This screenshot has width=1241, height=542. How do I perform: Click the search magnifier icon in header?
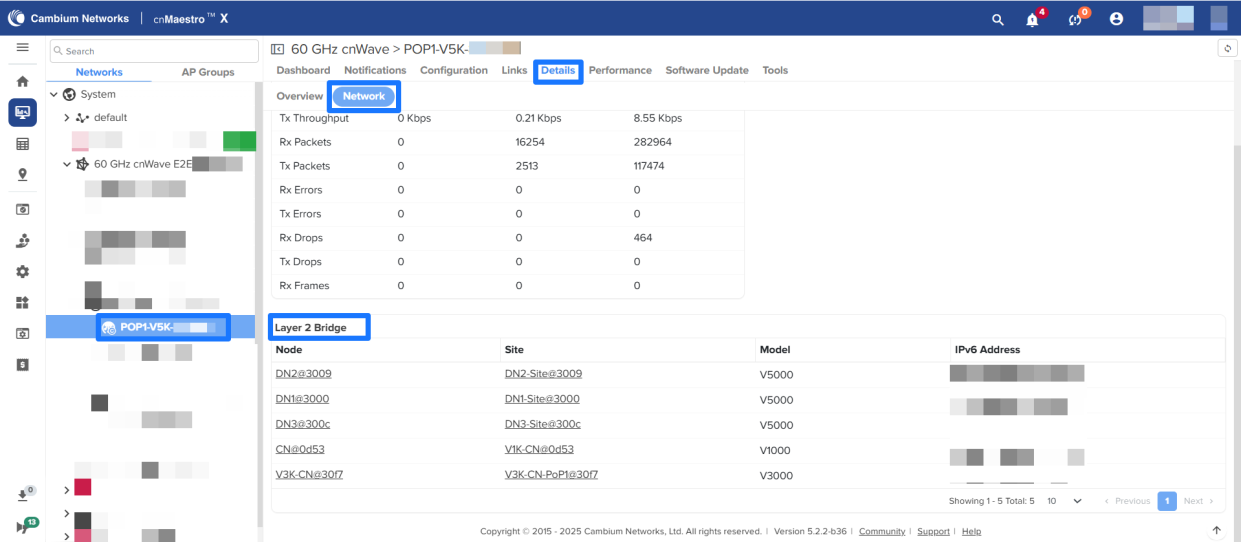coord(997,19)
